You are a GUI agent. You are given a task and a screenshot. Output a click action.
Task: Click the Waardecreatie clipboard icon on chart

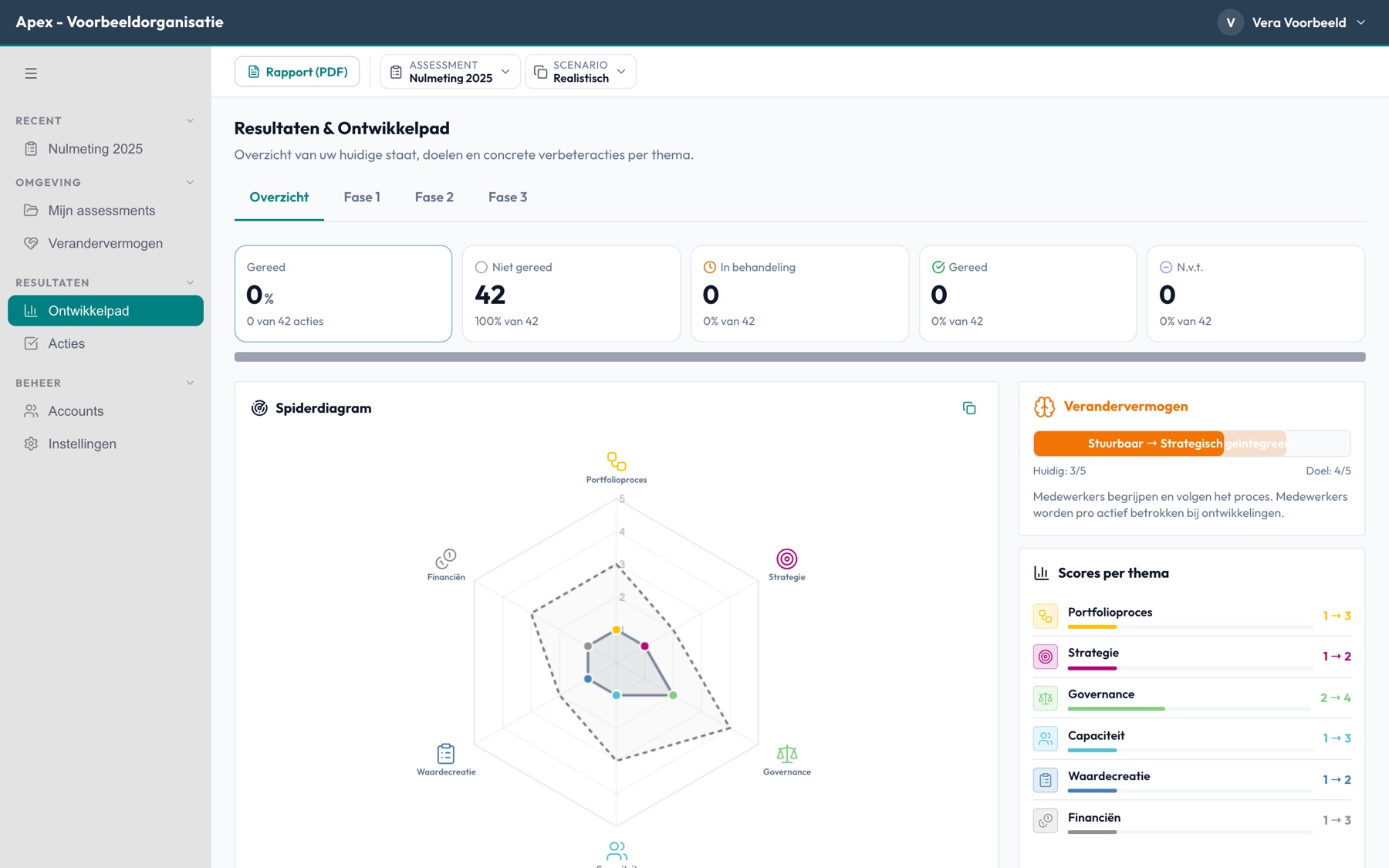(x=446, y=753)
